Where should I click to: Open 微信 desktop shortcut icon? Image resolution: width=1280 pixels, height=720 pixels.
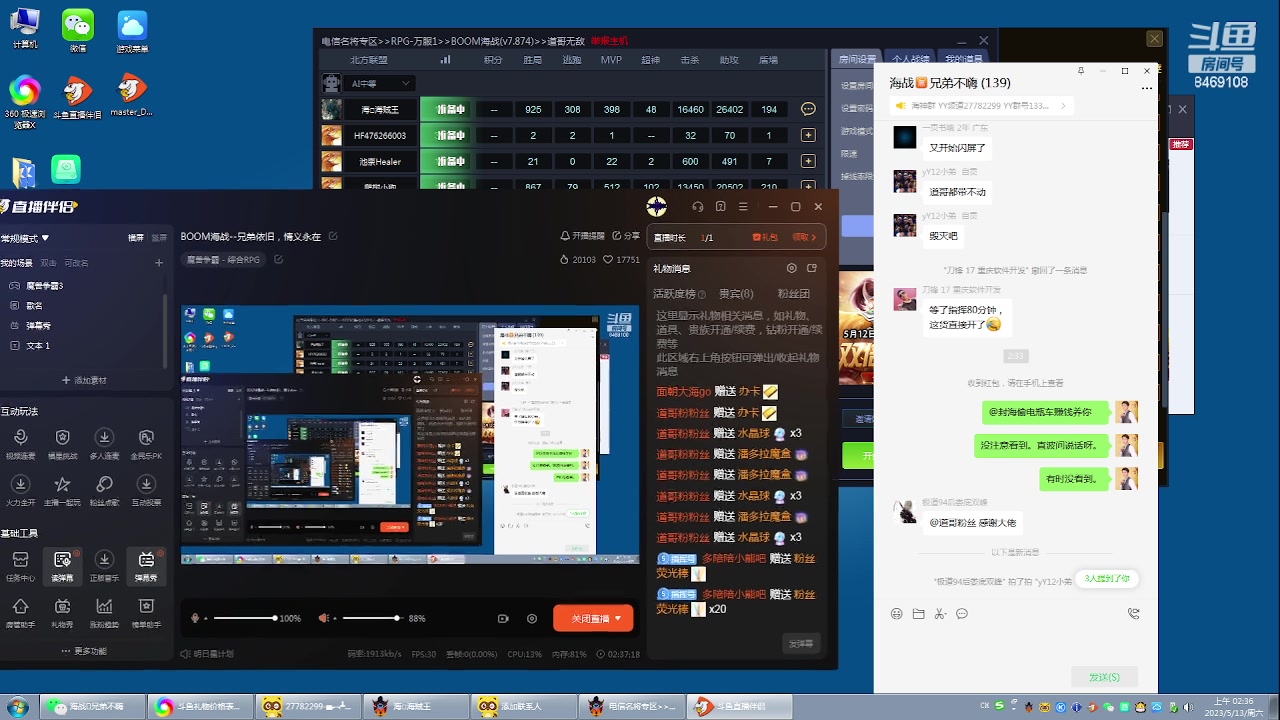click(x=77, y=29)
